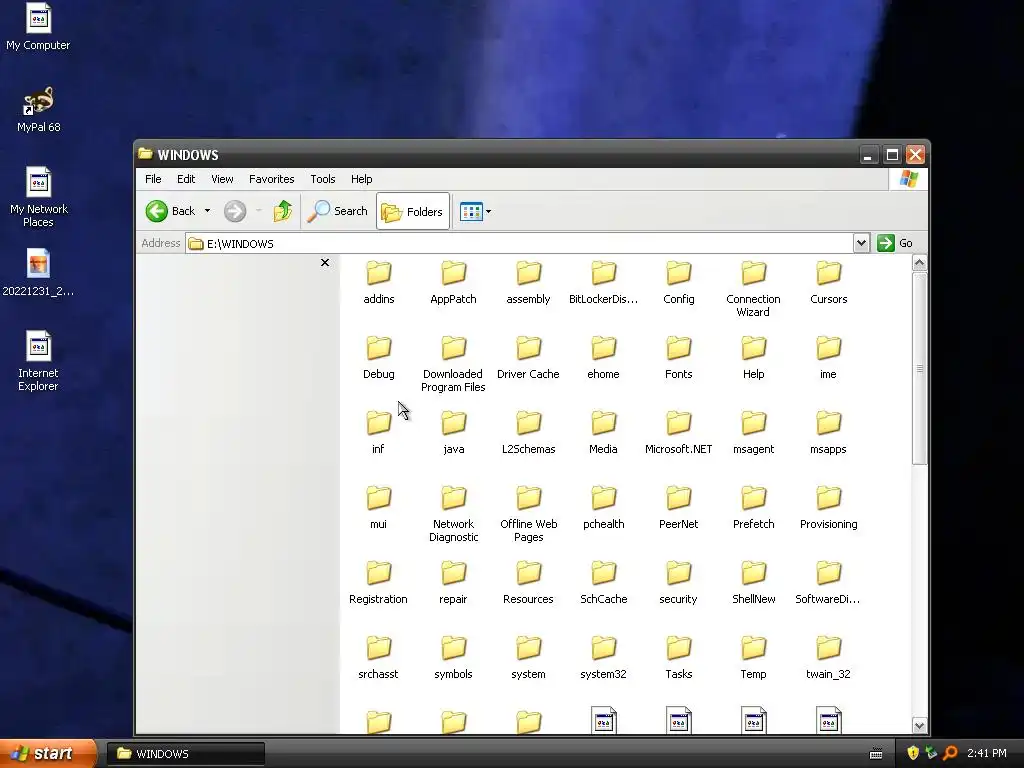The height and width of the screenshot is (768, 1024).
Task: Click the vertical scrollbar thumb
Action: click(x=920, y=368)
